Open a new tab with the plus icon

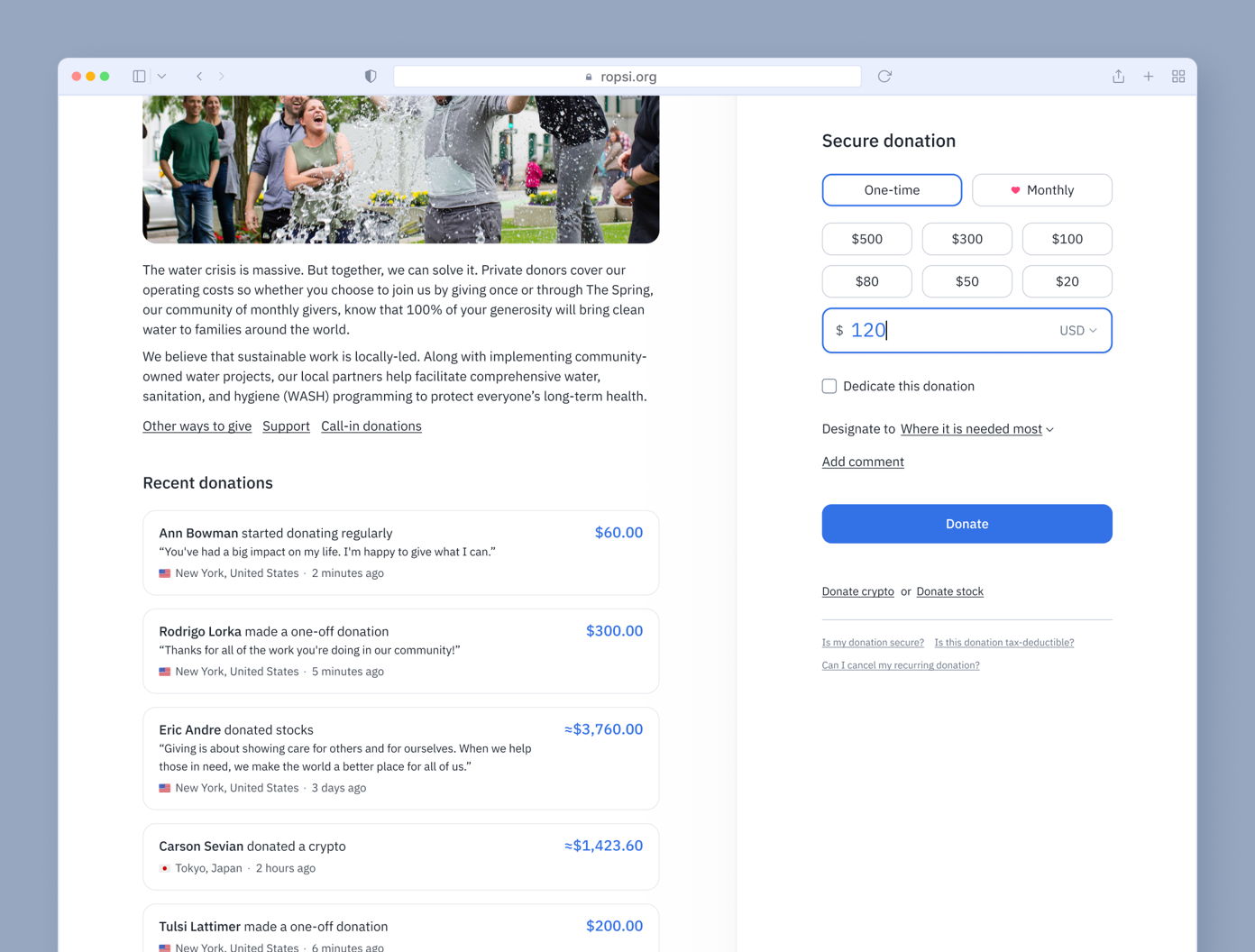pyautogui.click(x=1148, y=76)
